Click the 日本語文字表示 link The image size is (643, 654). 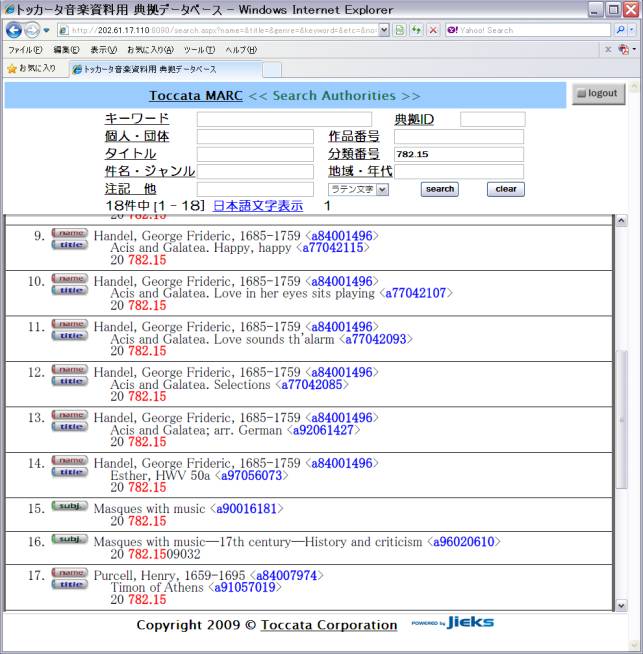coord(258,206)
